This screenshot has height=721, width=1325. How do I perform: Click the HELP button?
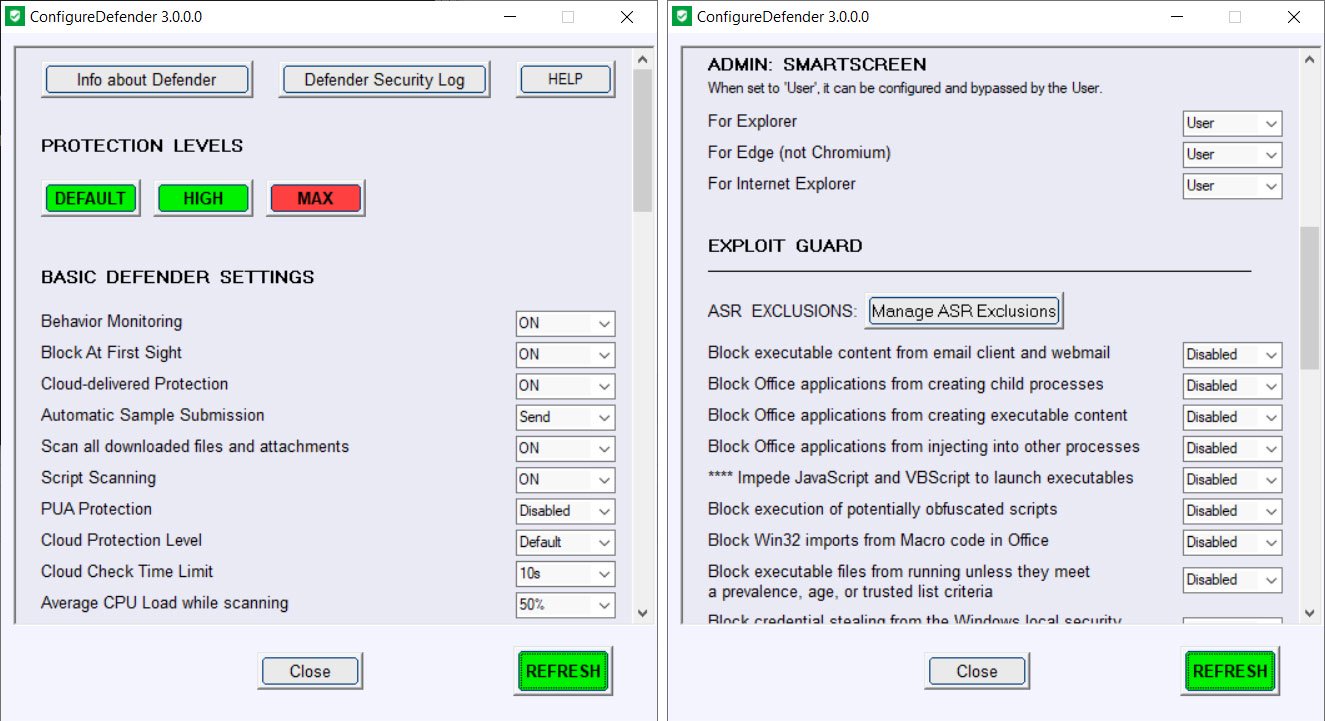click(x=565, y=80)
